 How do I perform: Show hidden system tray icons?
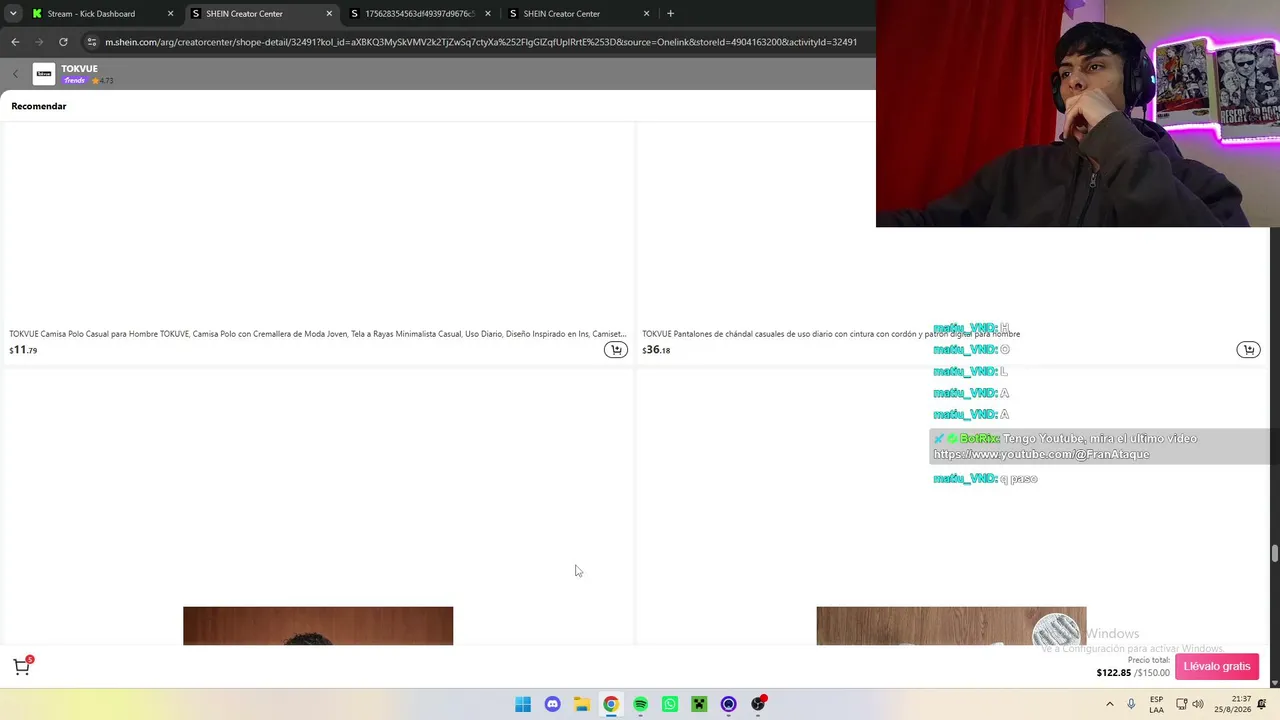[1109, 704]
